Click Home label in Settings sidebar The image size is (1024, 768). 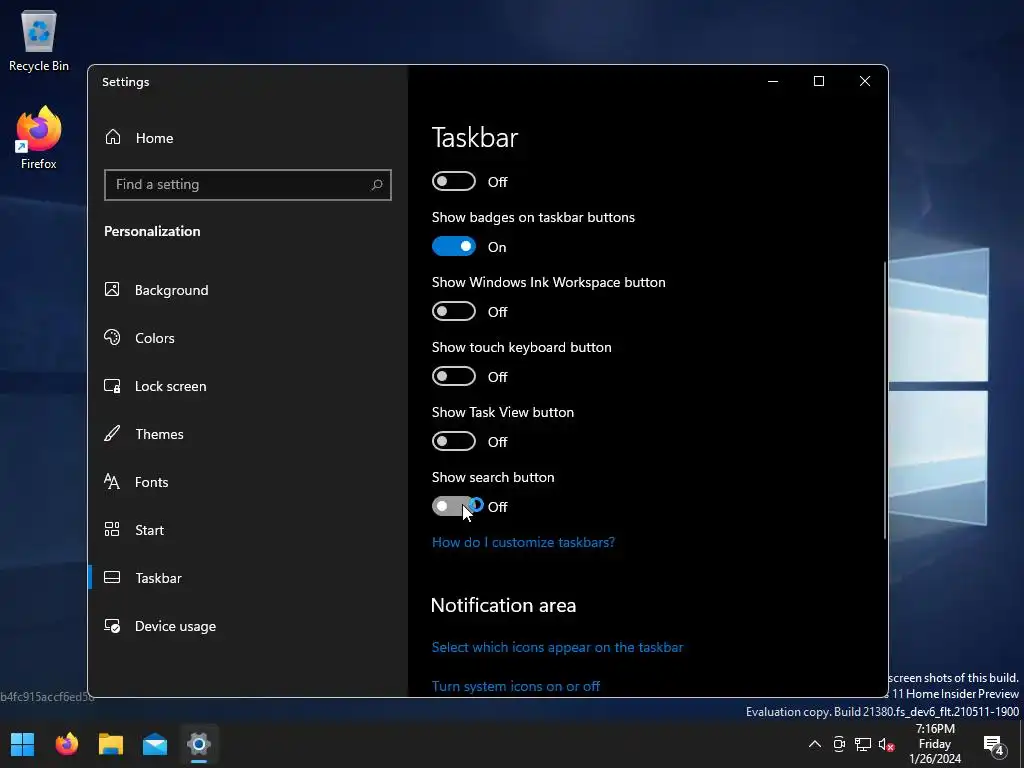tap(154, 138)
